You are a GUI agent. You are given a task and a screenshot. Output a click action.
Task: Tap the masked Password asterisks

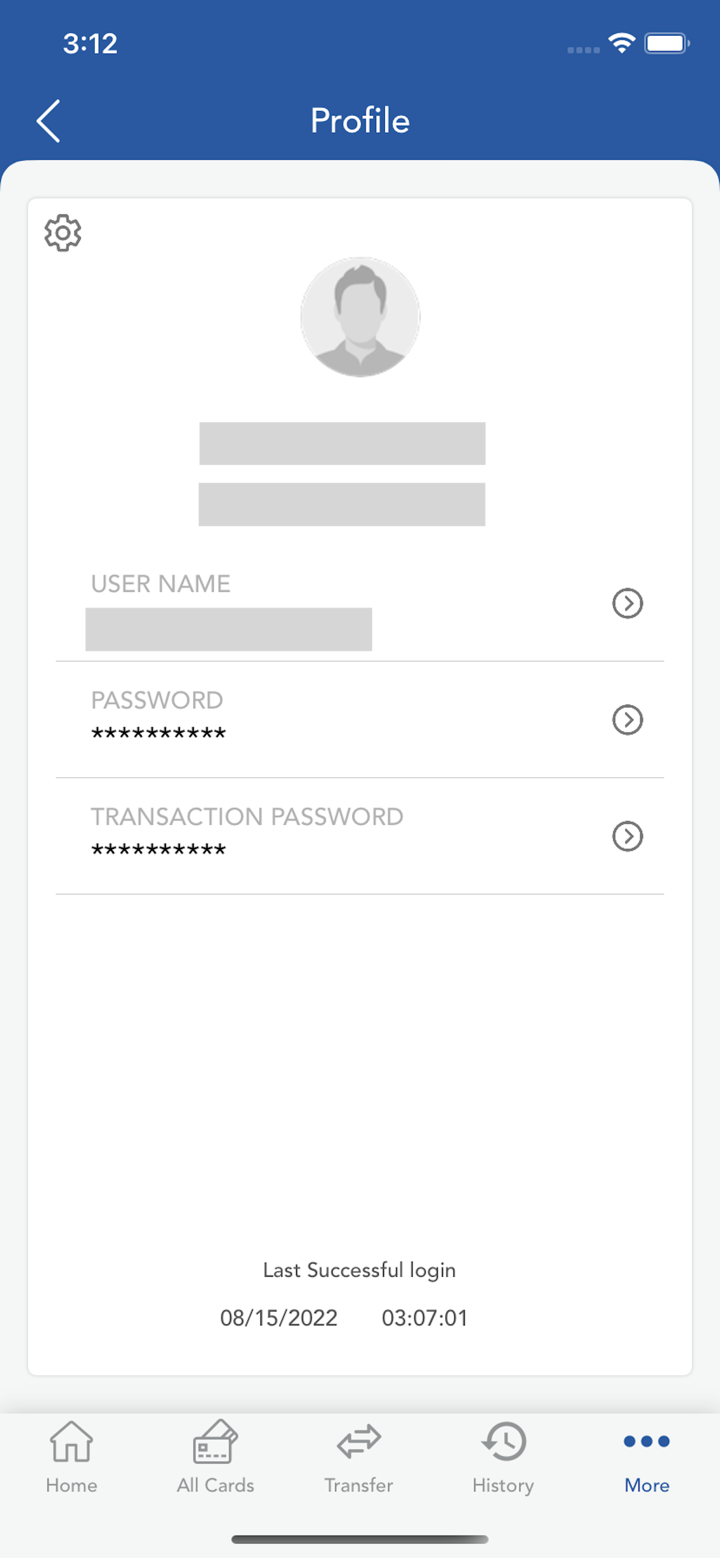pos(158,736)
